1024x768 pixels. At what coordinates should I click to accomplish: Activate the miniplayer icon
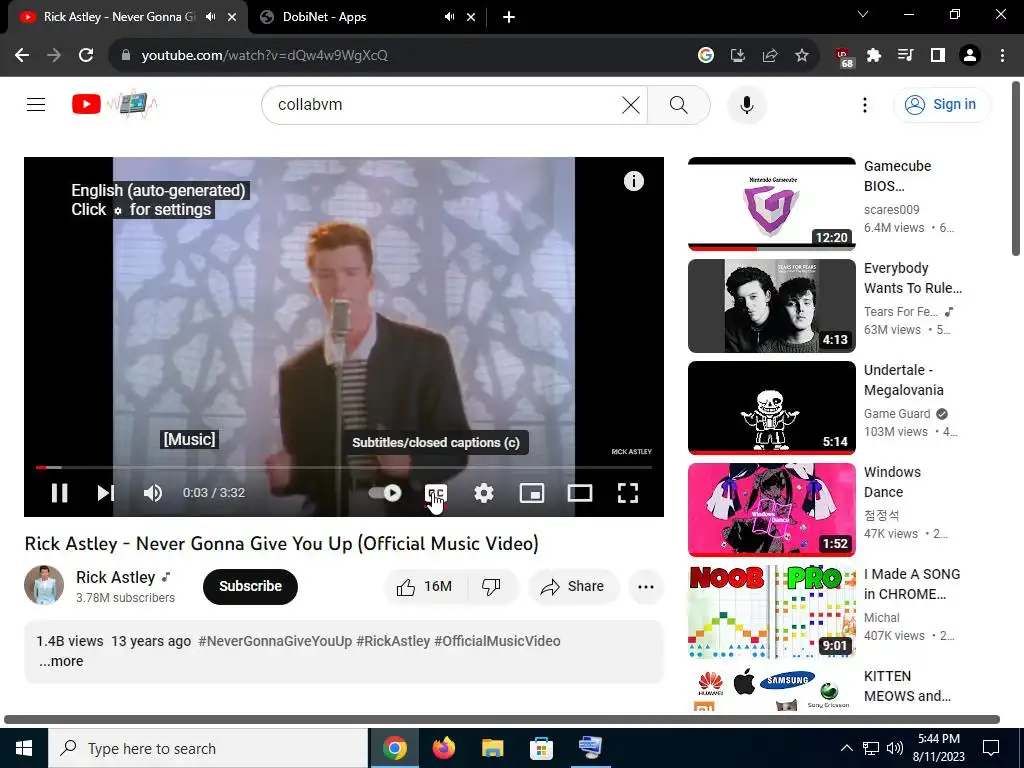532,493
